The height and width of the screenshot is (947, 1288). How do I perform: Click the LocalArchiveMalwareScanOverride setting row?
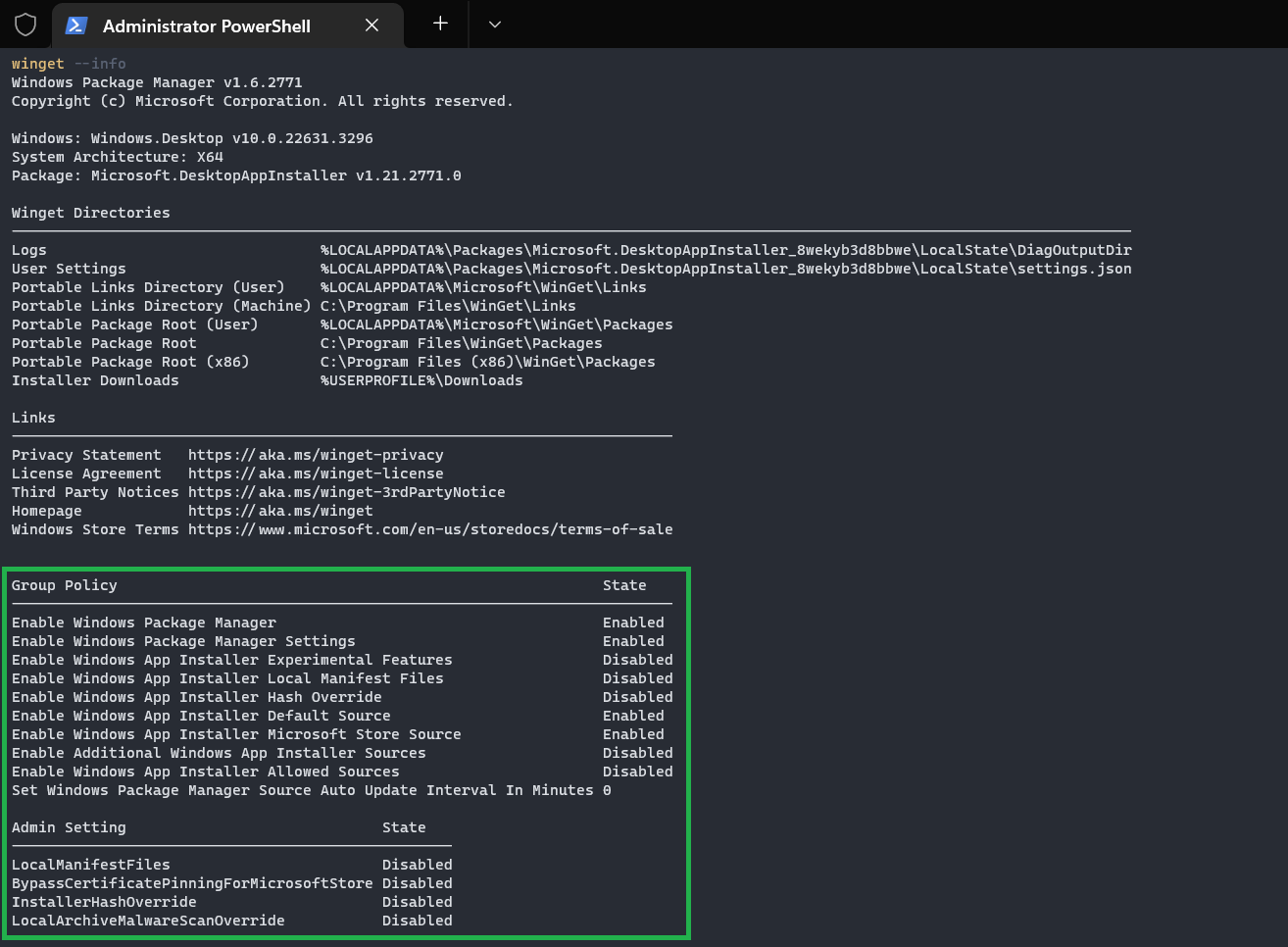[148, 921]
